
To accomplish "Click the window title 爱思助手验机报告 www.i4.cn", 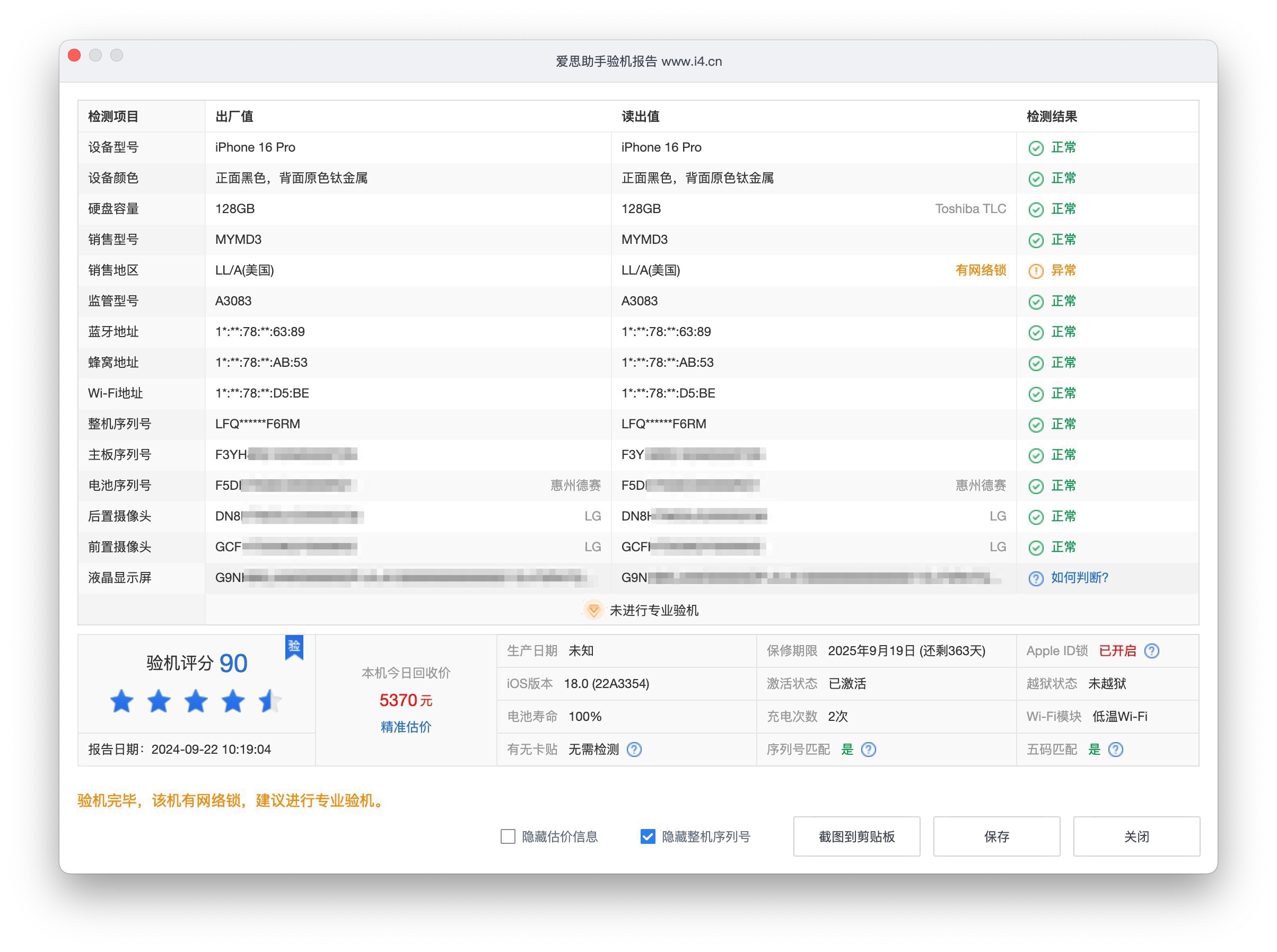I will coord(638,61).
